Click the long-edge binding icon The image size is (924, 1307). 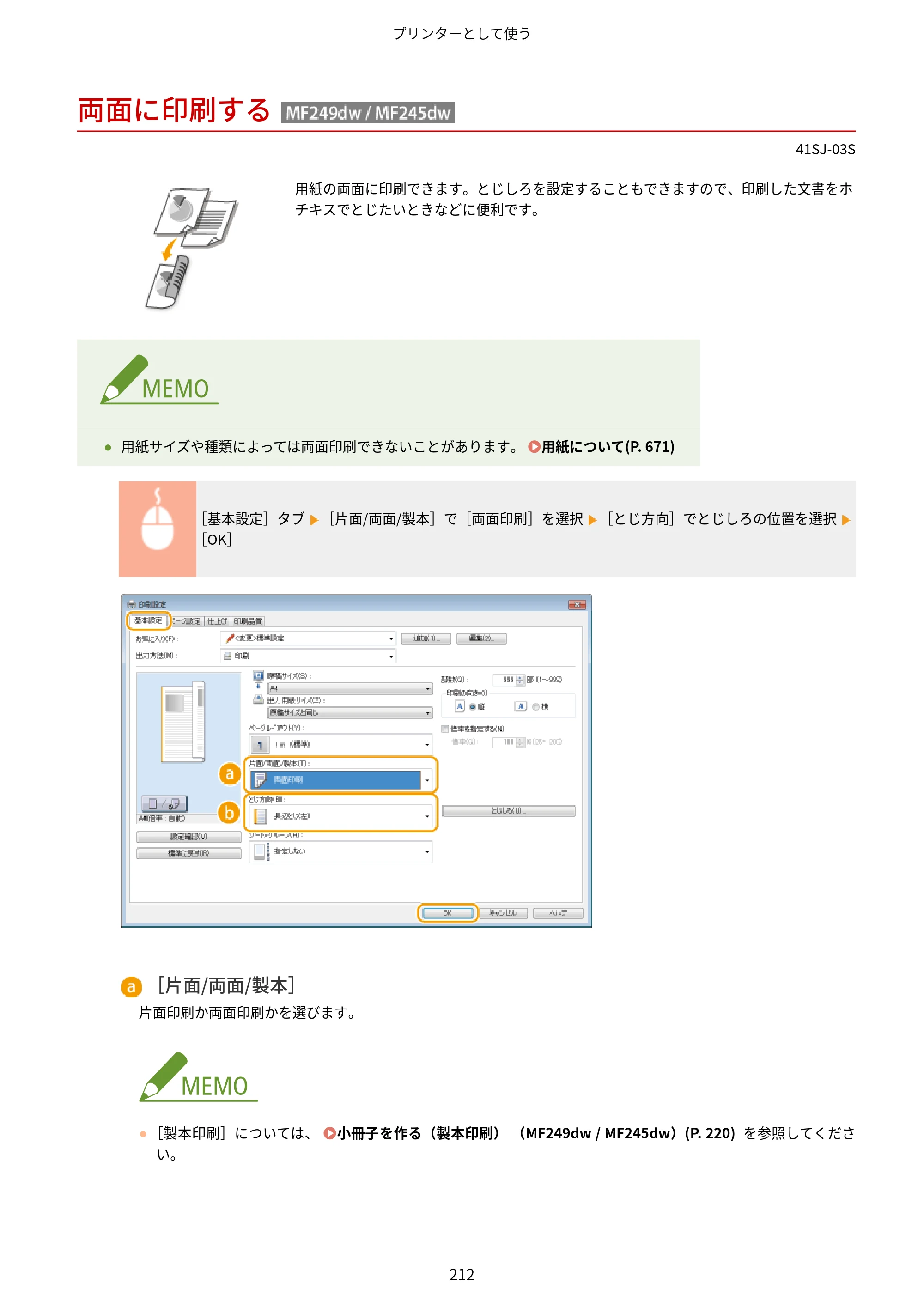pos(260,816)
